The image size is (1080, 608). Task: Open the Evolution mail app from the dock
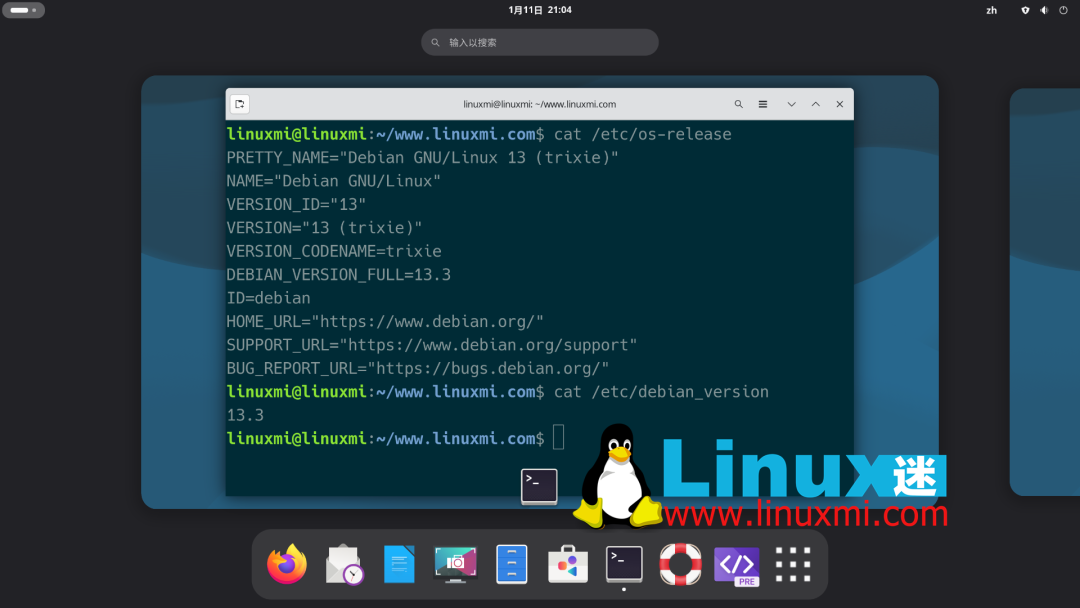[343, 564]
